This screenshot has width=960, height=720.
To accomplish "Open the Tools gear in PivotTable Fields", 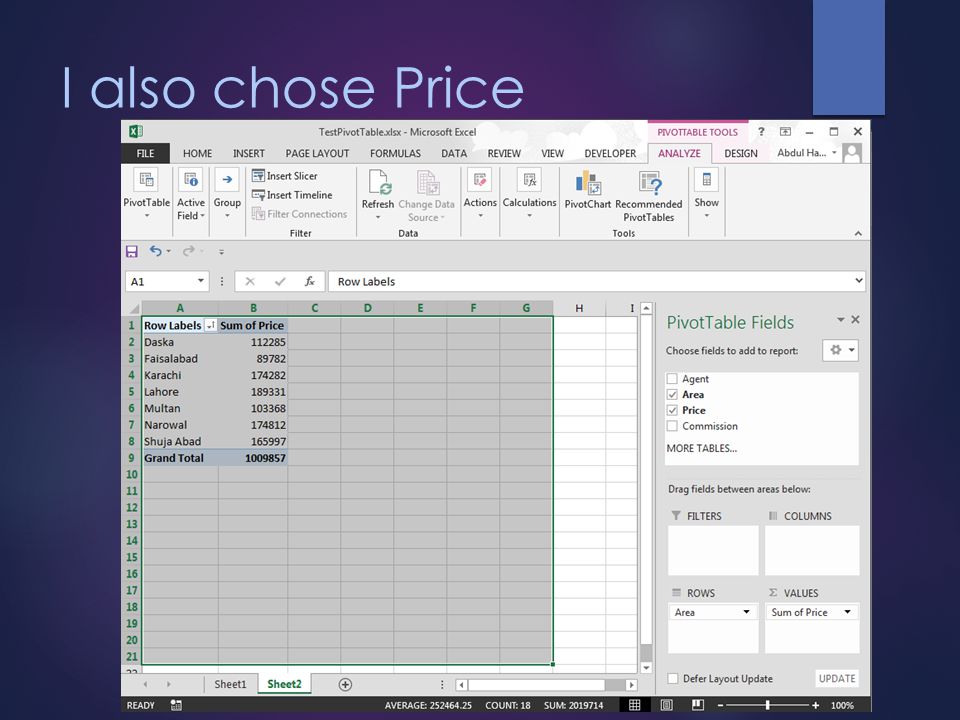I will (841, 350).
